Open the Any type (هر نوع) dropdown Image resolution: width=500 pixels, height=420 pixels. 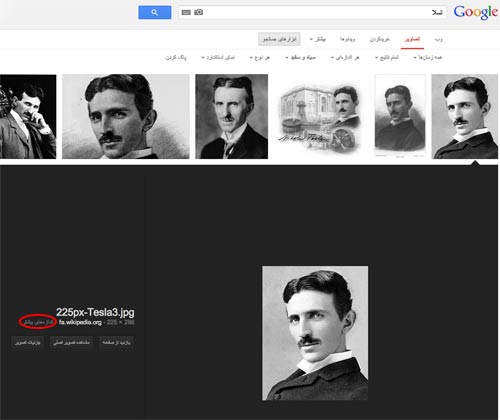click(x=260, y=57)
